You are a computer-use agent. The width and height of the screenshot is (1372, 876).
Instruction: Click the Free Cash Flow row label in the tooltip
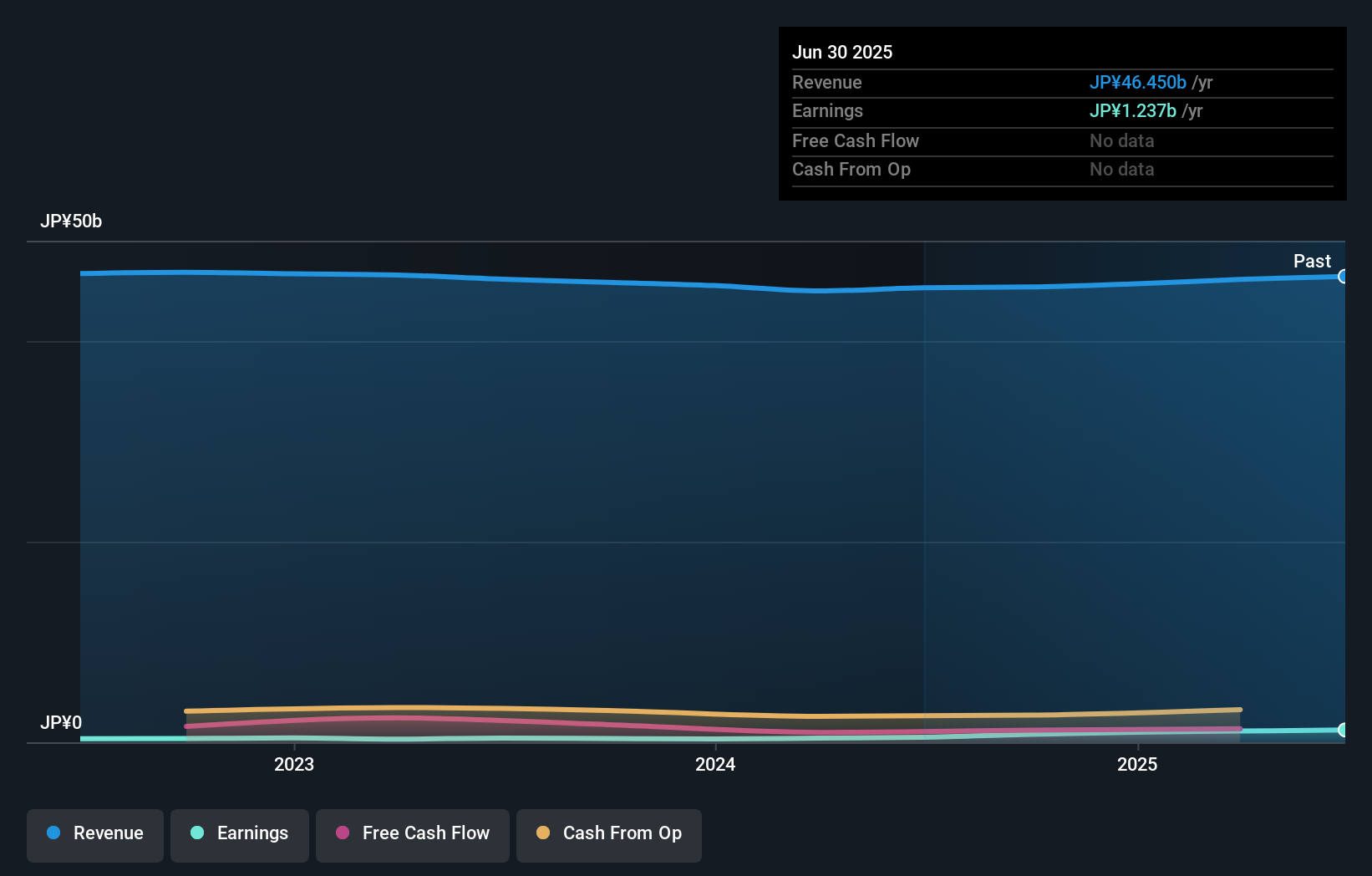(856, 141)
